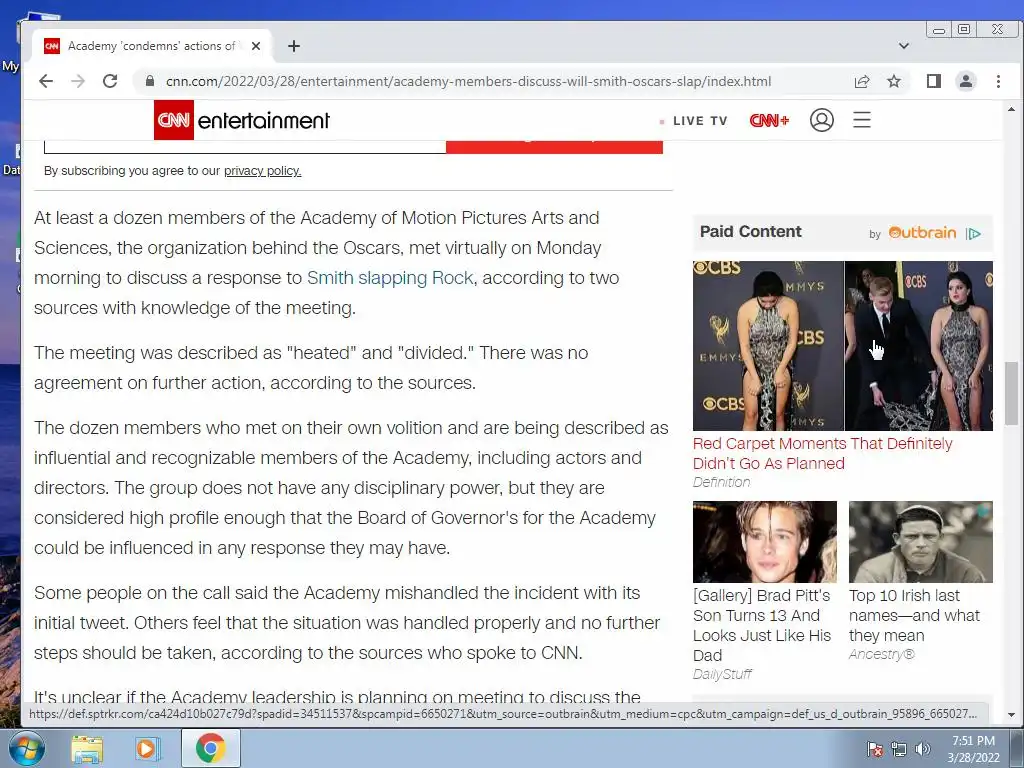The width and height of the screenshot is (1024, 768).
Task: Click the Outbrain logo
Action: (922, 232)
